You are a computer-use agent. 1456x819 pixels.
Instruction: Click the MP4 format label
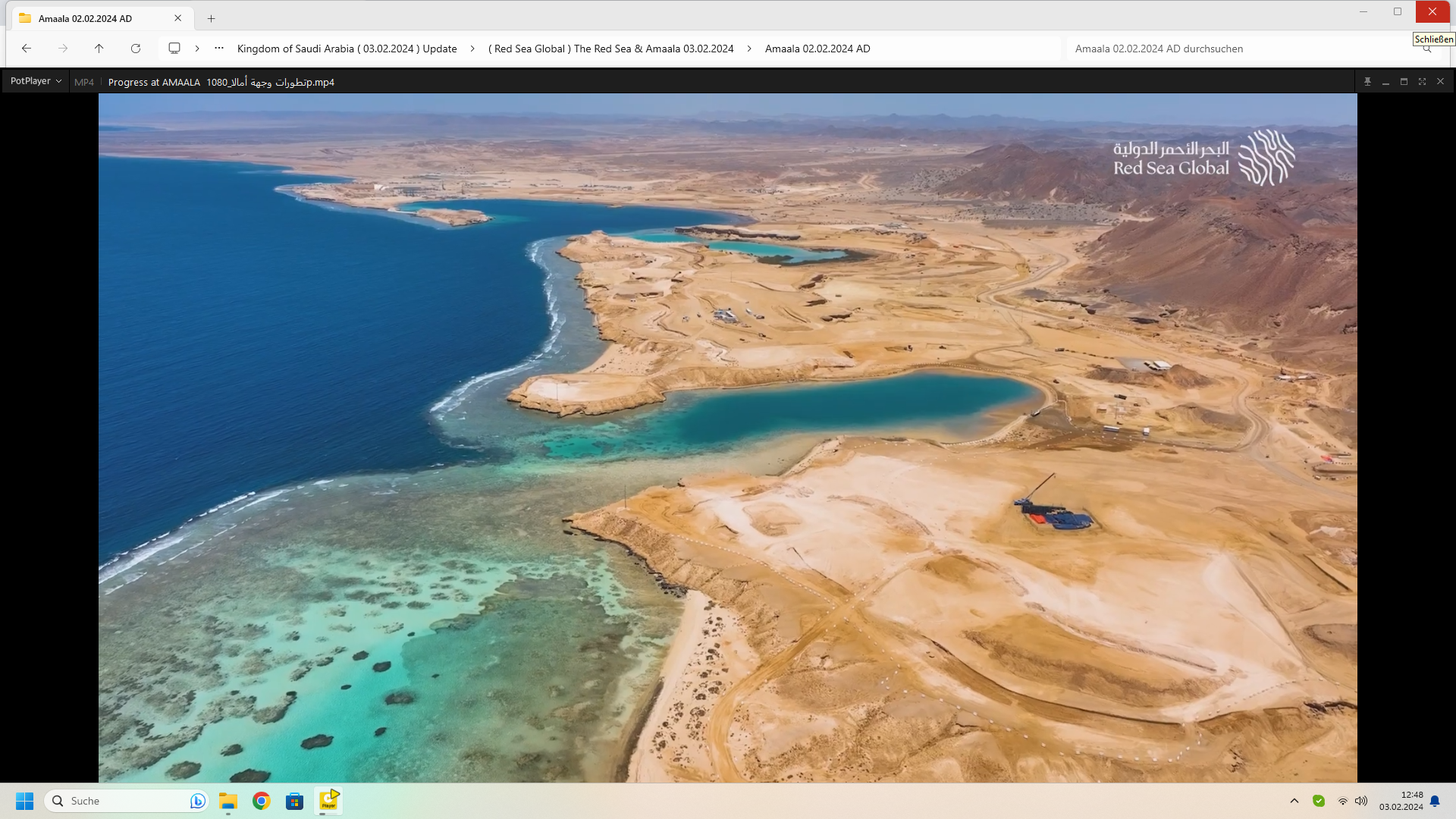84,82
